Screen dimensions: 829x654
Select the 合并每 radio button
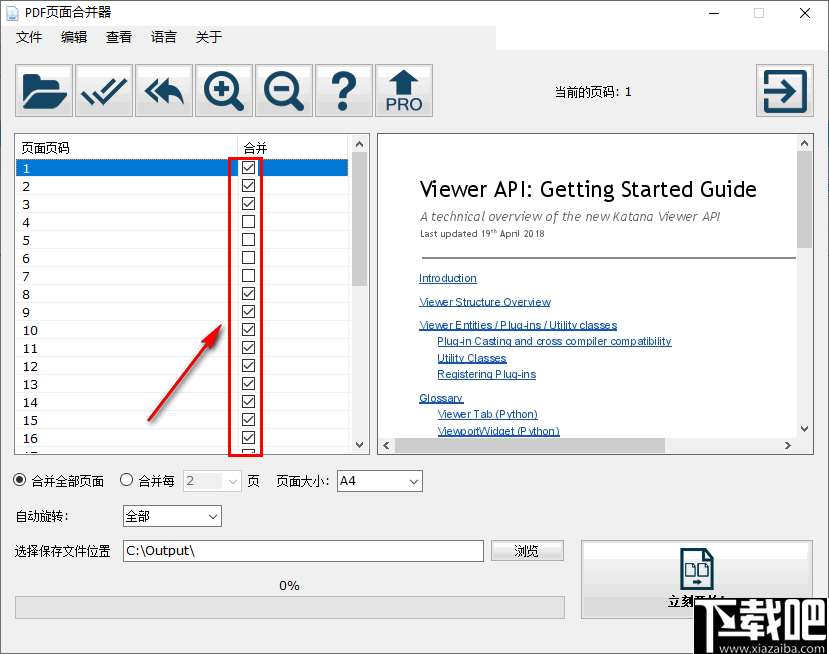(x=126, y=480)
